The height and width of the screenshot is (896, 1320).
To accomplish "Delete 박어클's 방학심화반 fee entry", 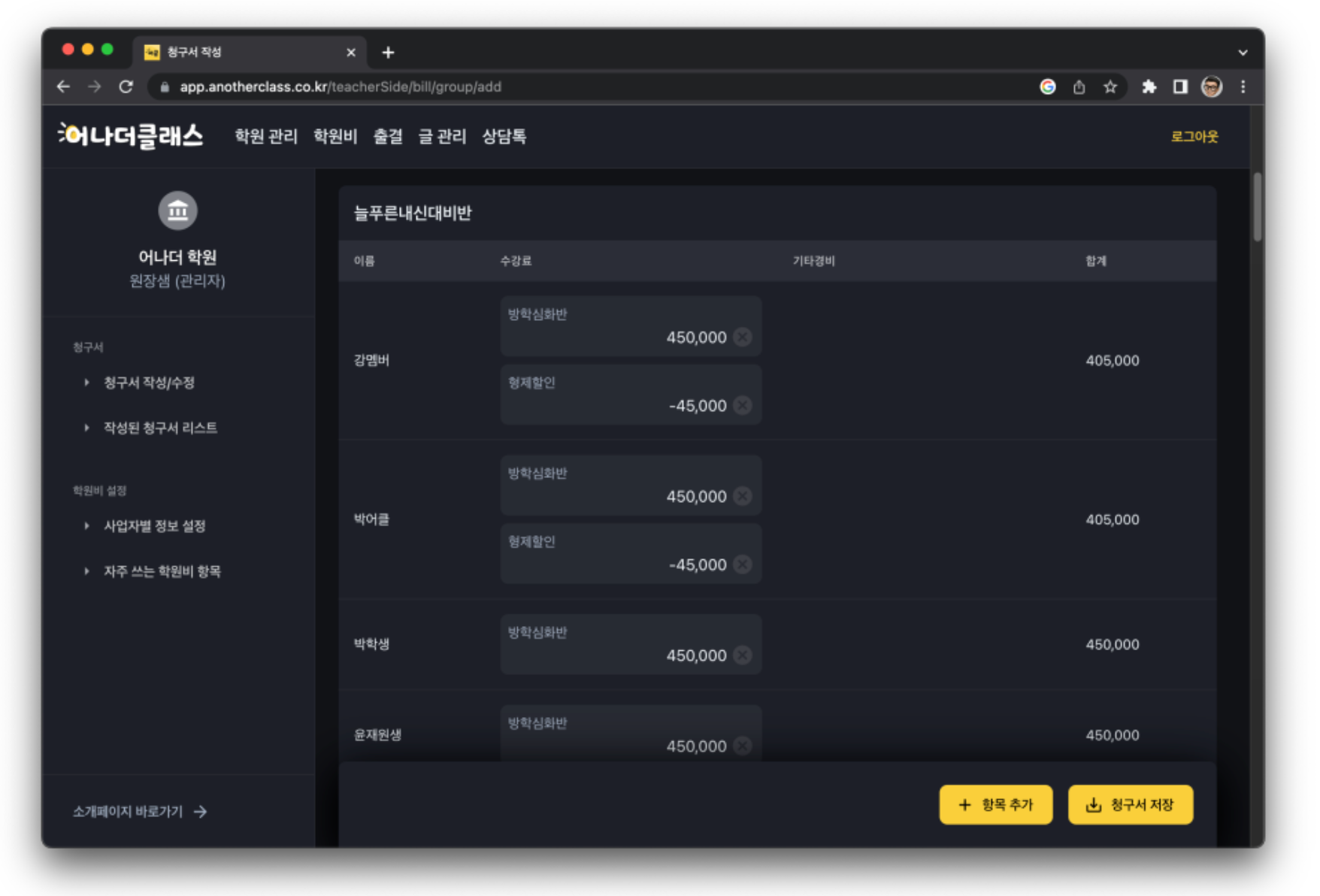I will 742,496.
